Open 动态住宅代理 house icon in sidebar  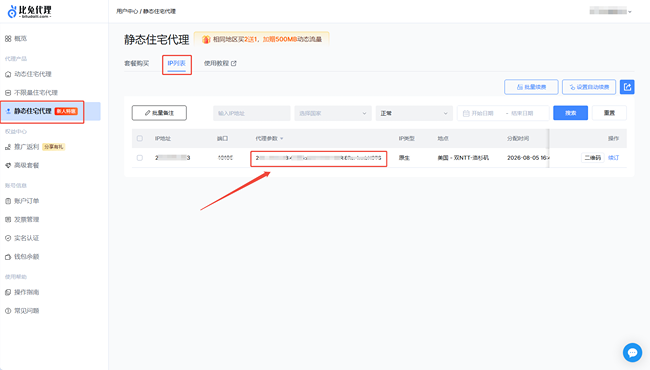[x=8, y=74]
